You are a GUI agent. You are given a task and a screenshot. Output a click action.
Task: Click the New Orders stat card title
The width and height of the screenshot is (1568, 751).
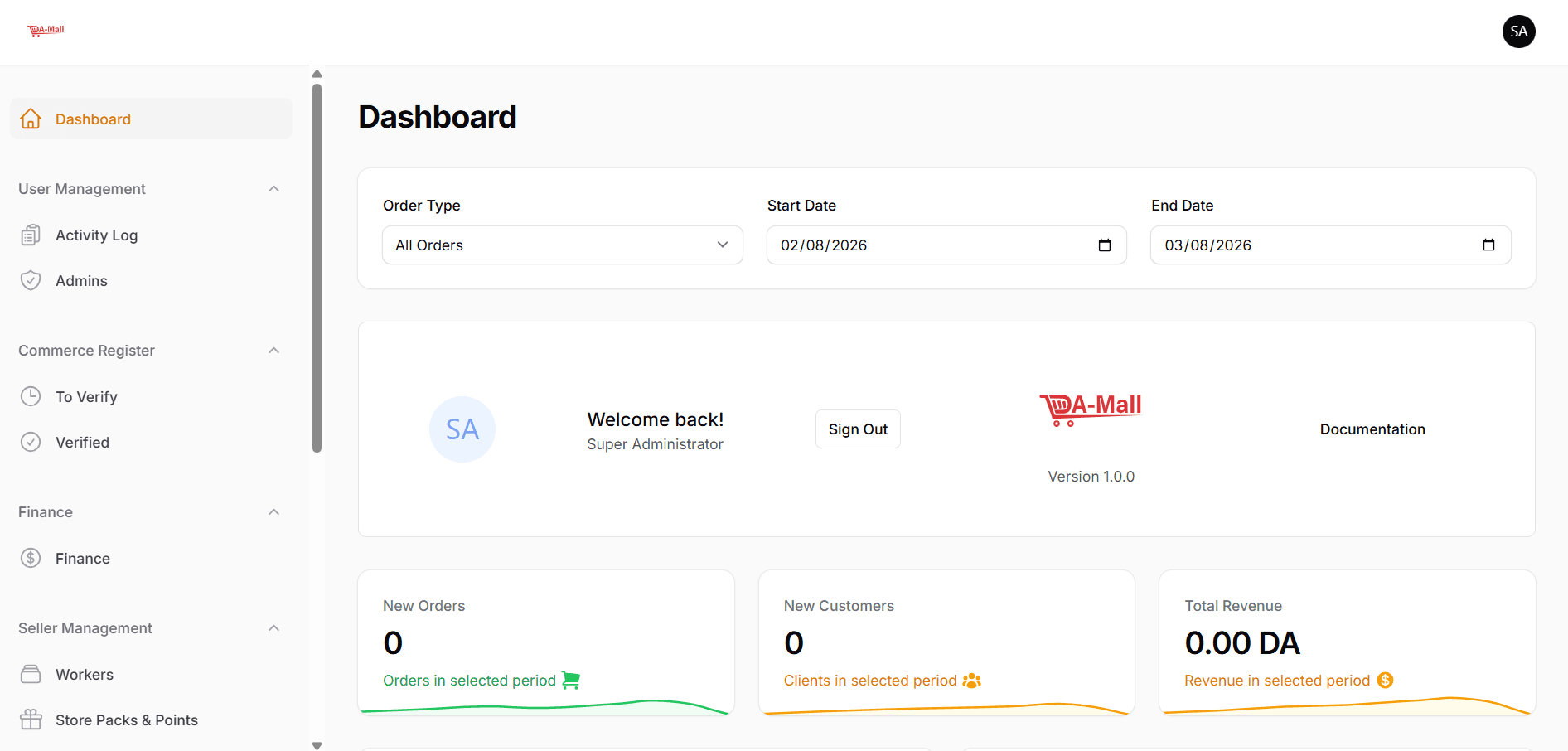(x=423, y=606)
